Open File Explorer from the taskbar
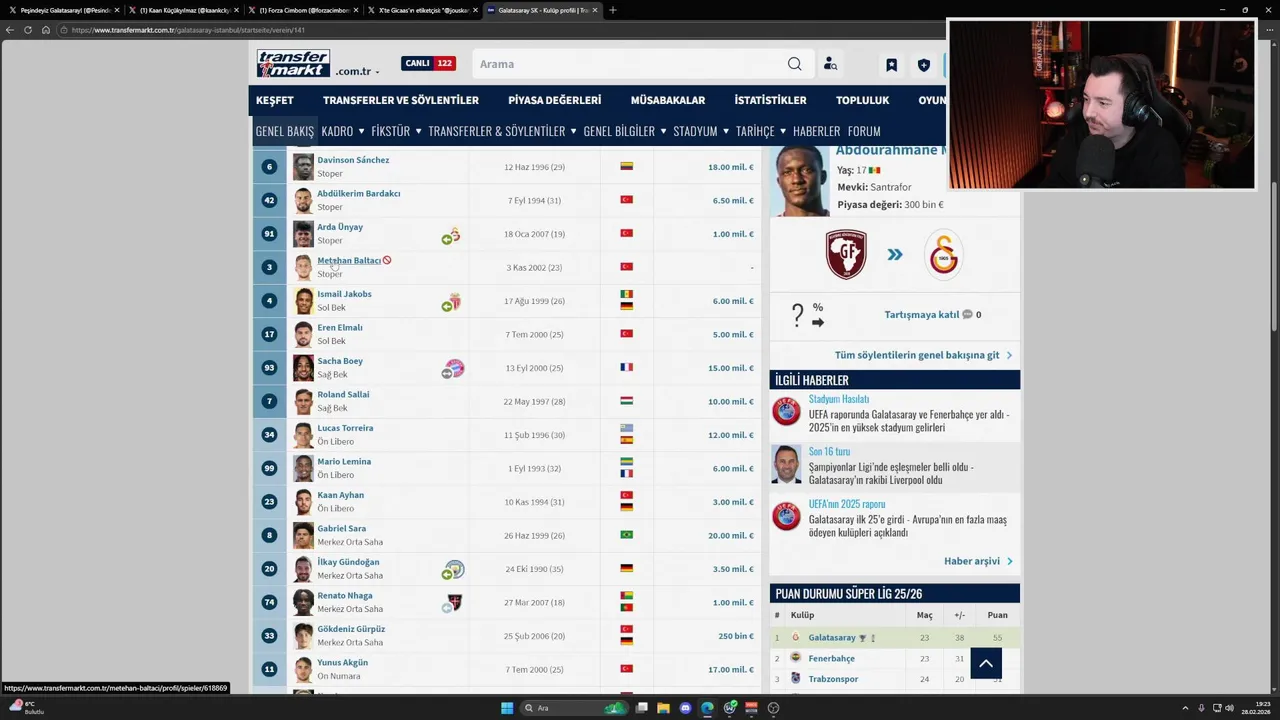The width and height of the screenshot is (1280, 720). tap(663, 708)
